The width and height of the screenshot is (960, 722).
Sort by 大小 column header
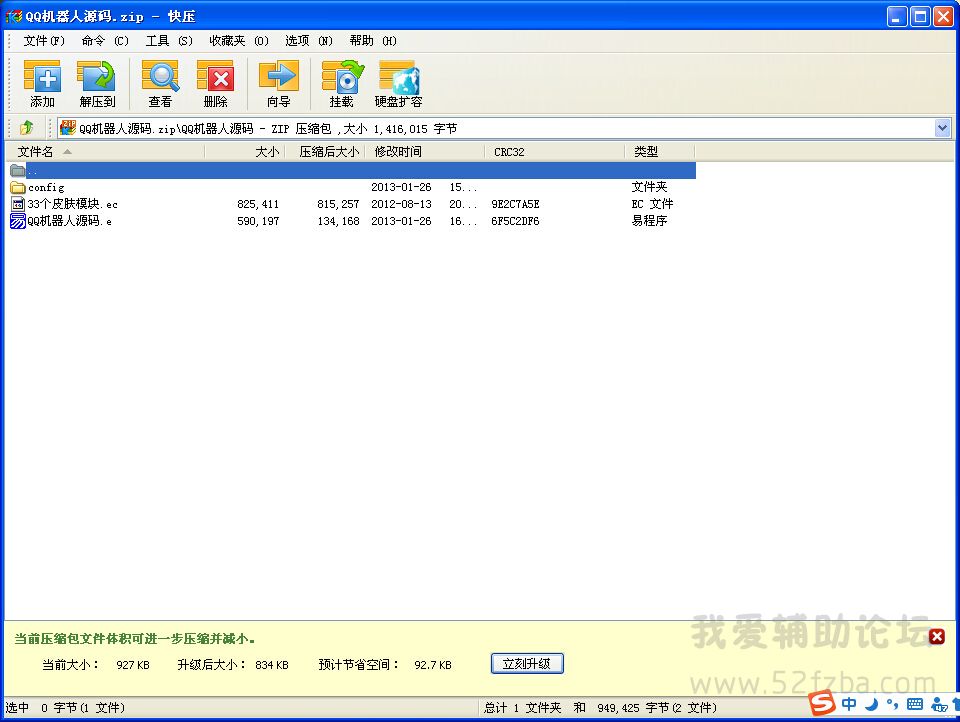(x=245, y=151)
